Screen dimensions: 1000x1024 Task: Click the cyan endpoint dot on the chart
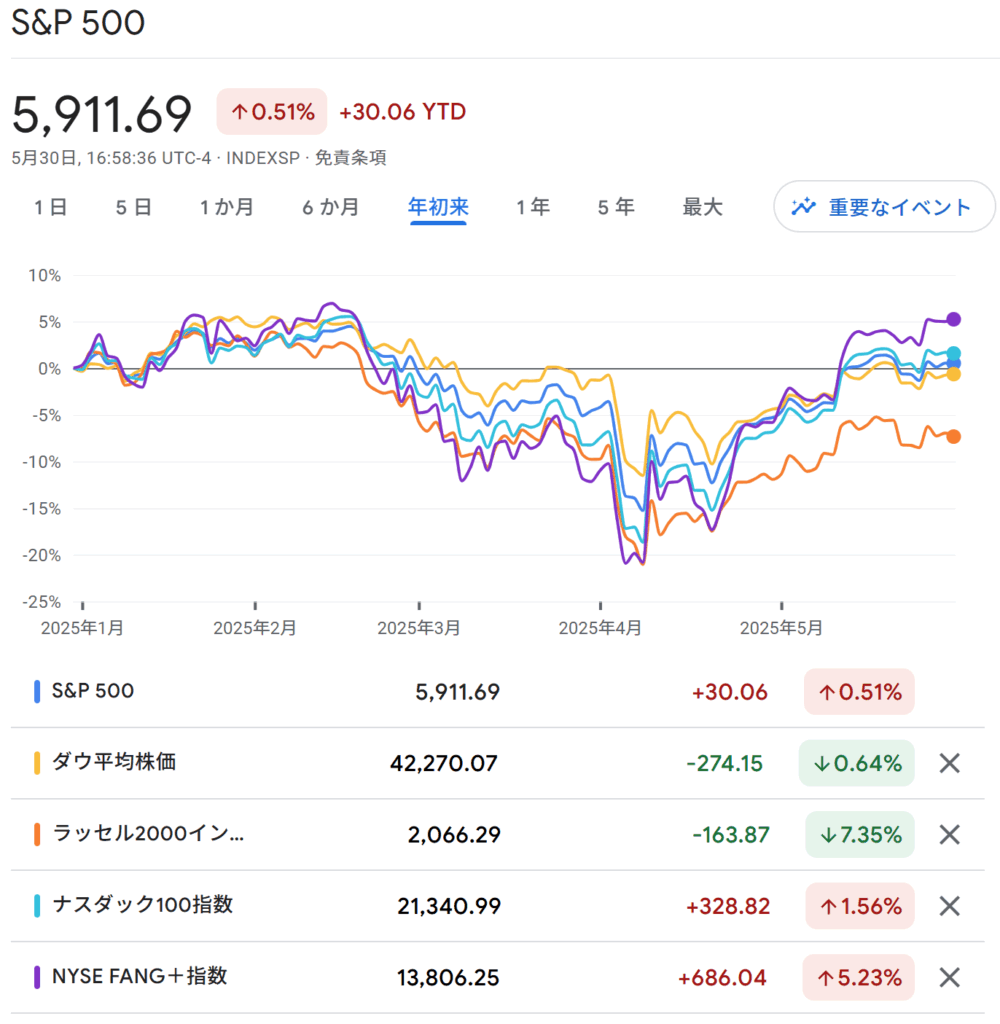(954, 353)
